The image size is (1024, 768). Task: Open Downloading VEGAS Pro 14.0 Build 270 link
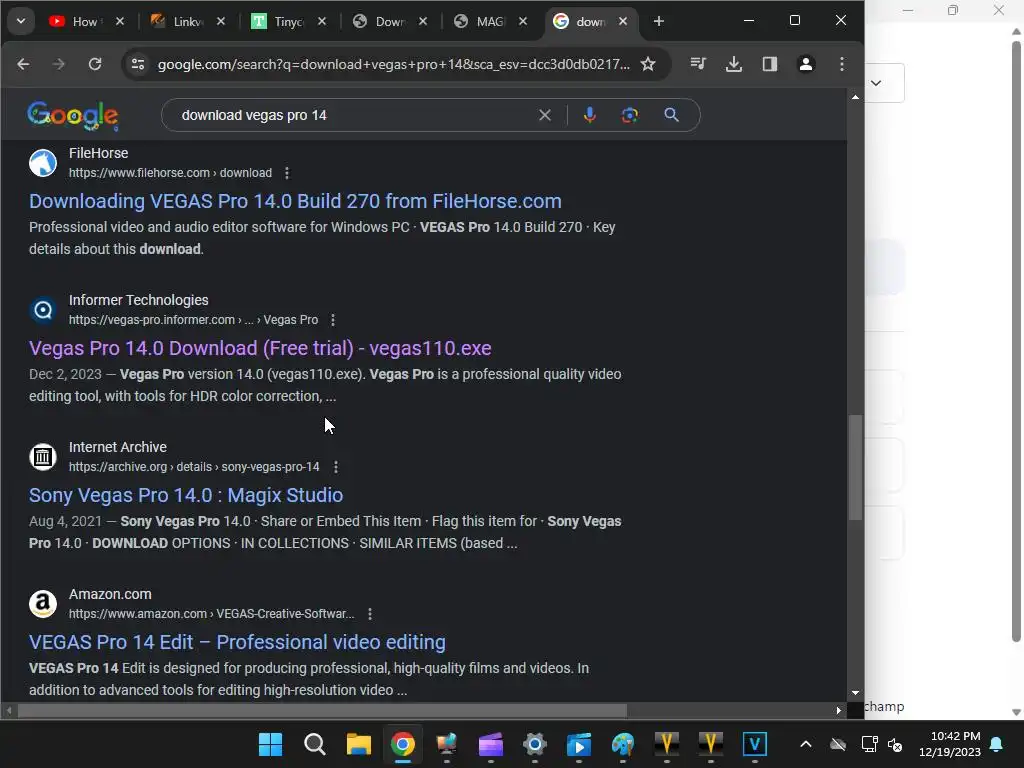pos(295,201)
